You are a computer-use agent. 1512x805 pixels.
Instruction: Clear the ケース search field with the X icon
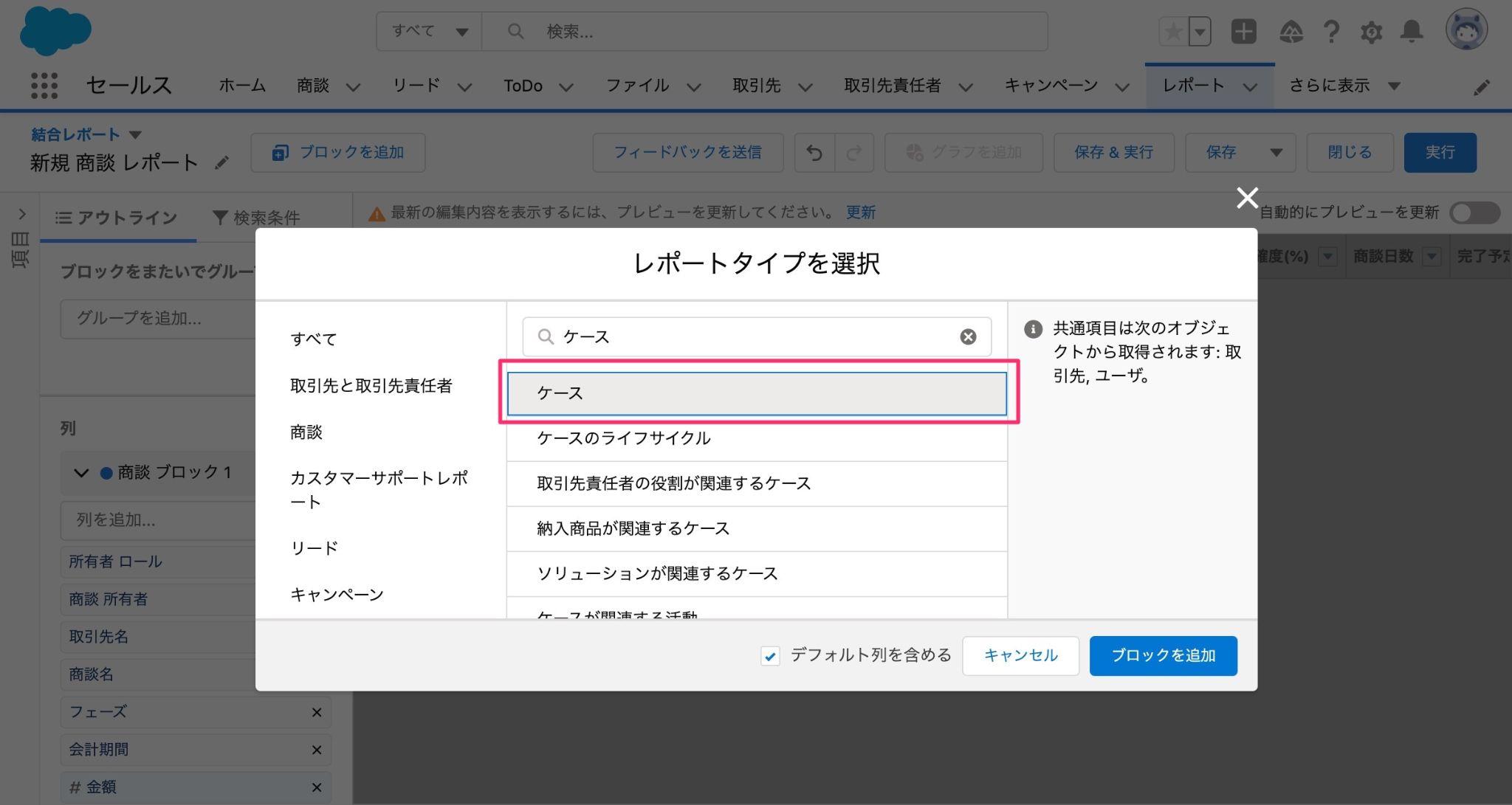(x=967, y=336)
